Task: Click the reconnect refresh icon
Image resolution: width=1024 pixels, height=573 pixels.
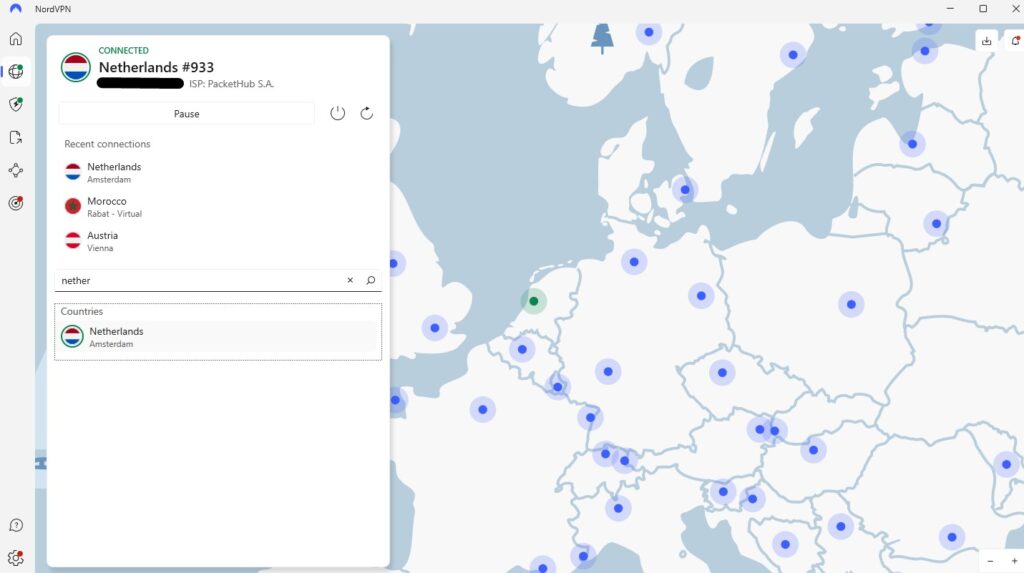Action: (x=366, y=113)
